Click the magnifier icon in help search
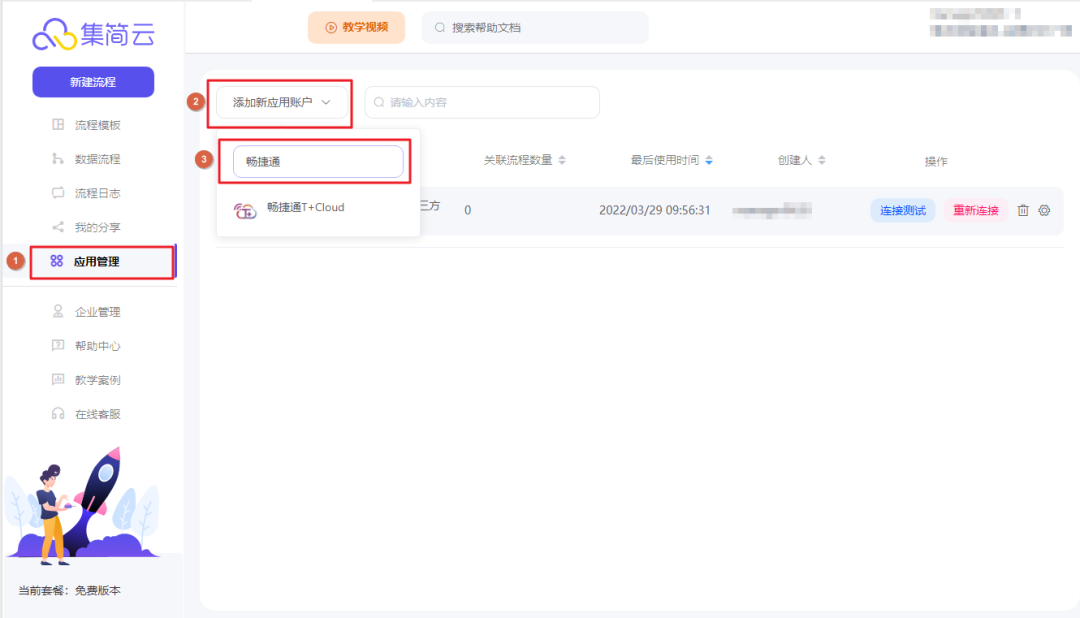The image size is (1080, 618). [439, 28]
